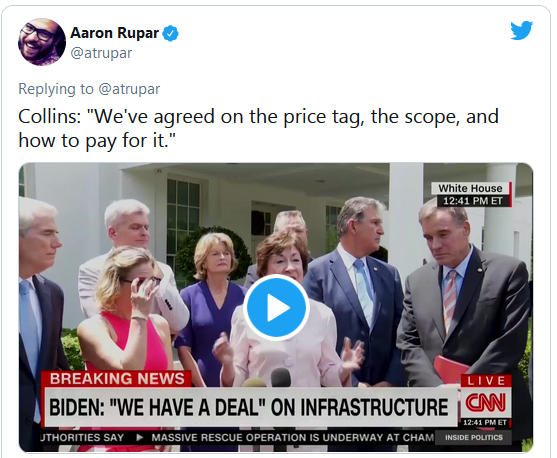Open the Collins quote tweet text
557x458 pixels.
(x=258, y=128)
